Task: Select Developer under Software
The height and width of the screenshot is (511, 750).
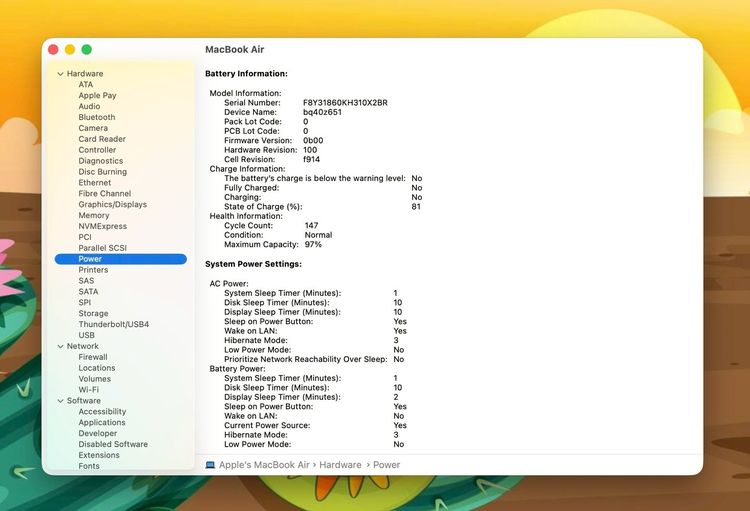Action: point(98,433)
